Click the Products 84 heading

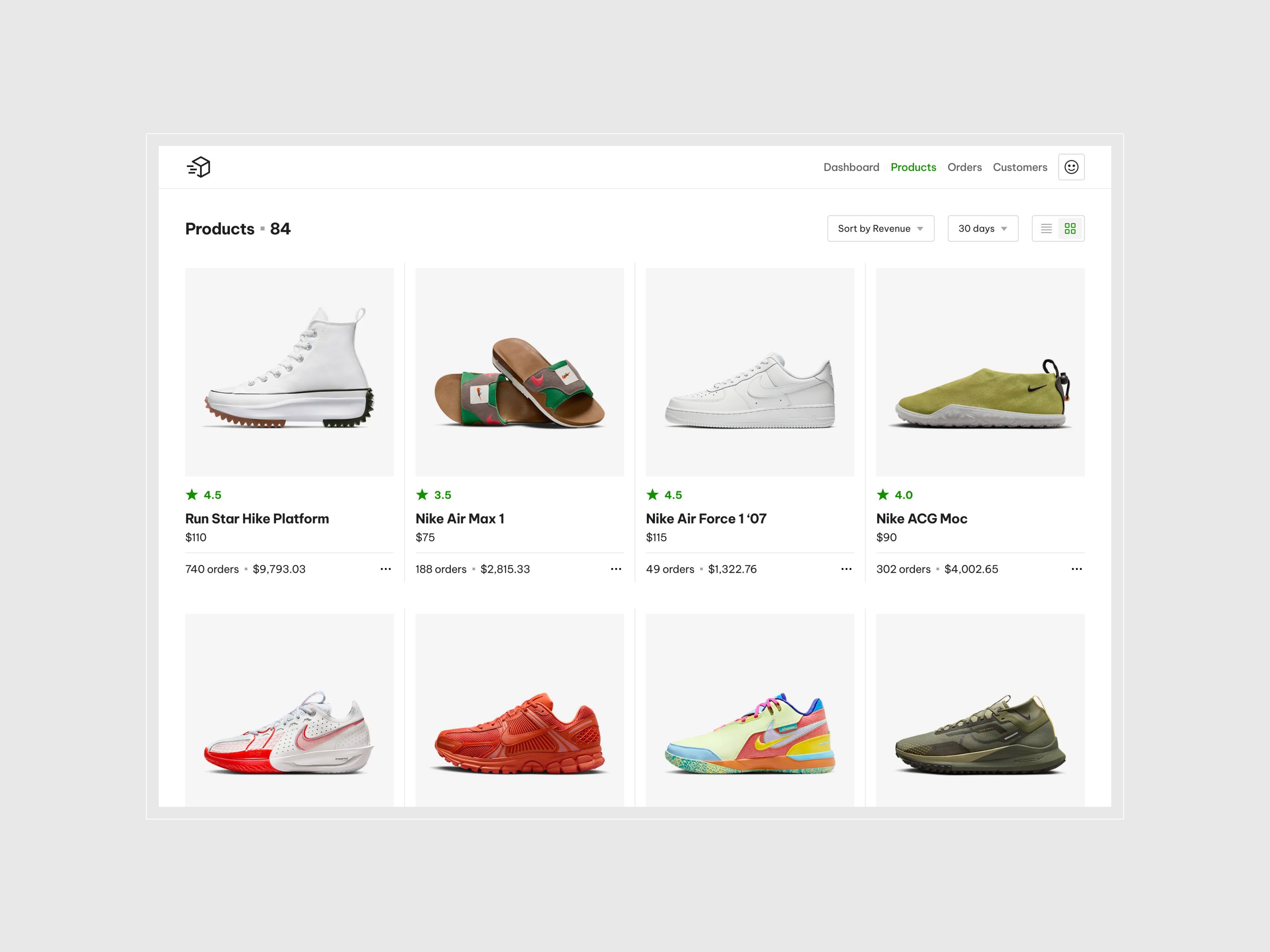click(238, 228)
